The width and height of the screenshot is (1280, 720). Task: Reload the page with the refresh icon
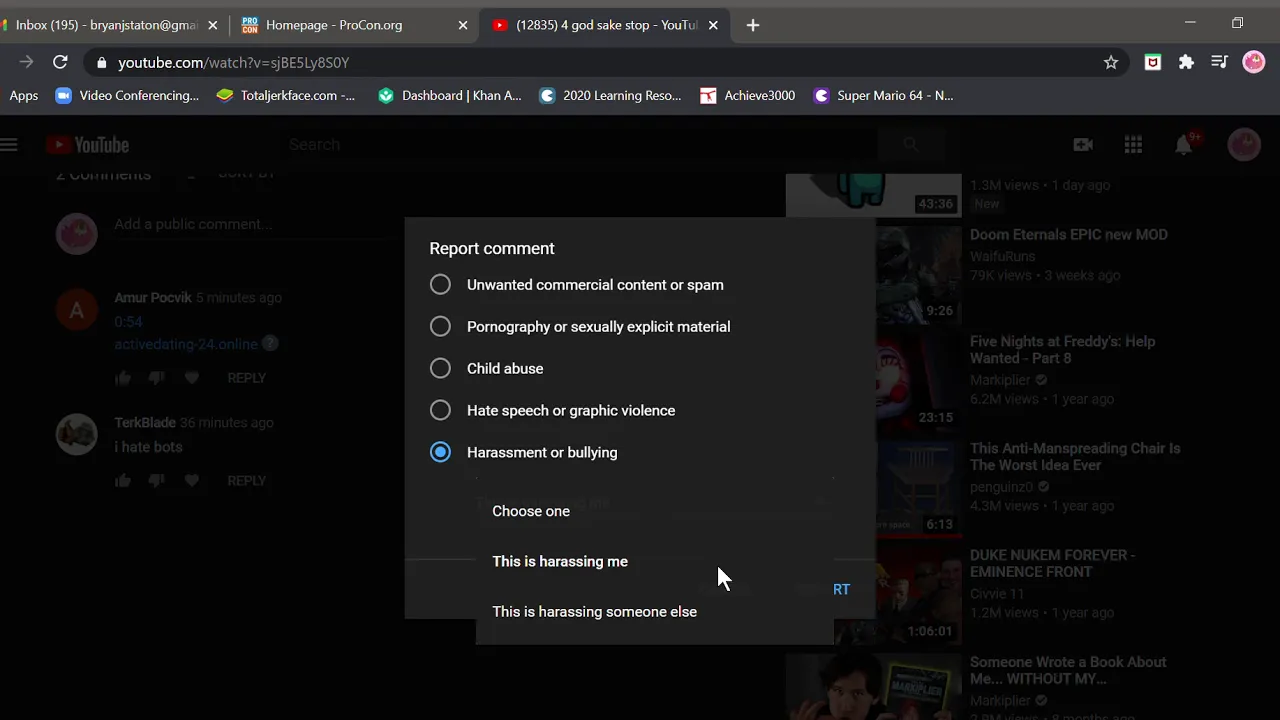pos(60,62)
